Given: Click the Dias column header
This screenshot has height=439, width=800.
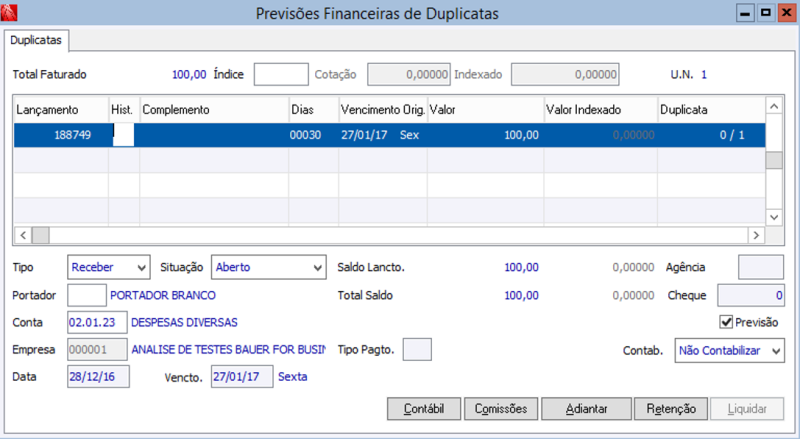Looking at the screenshot, I should pyautogui.click(x=314, y=110).
